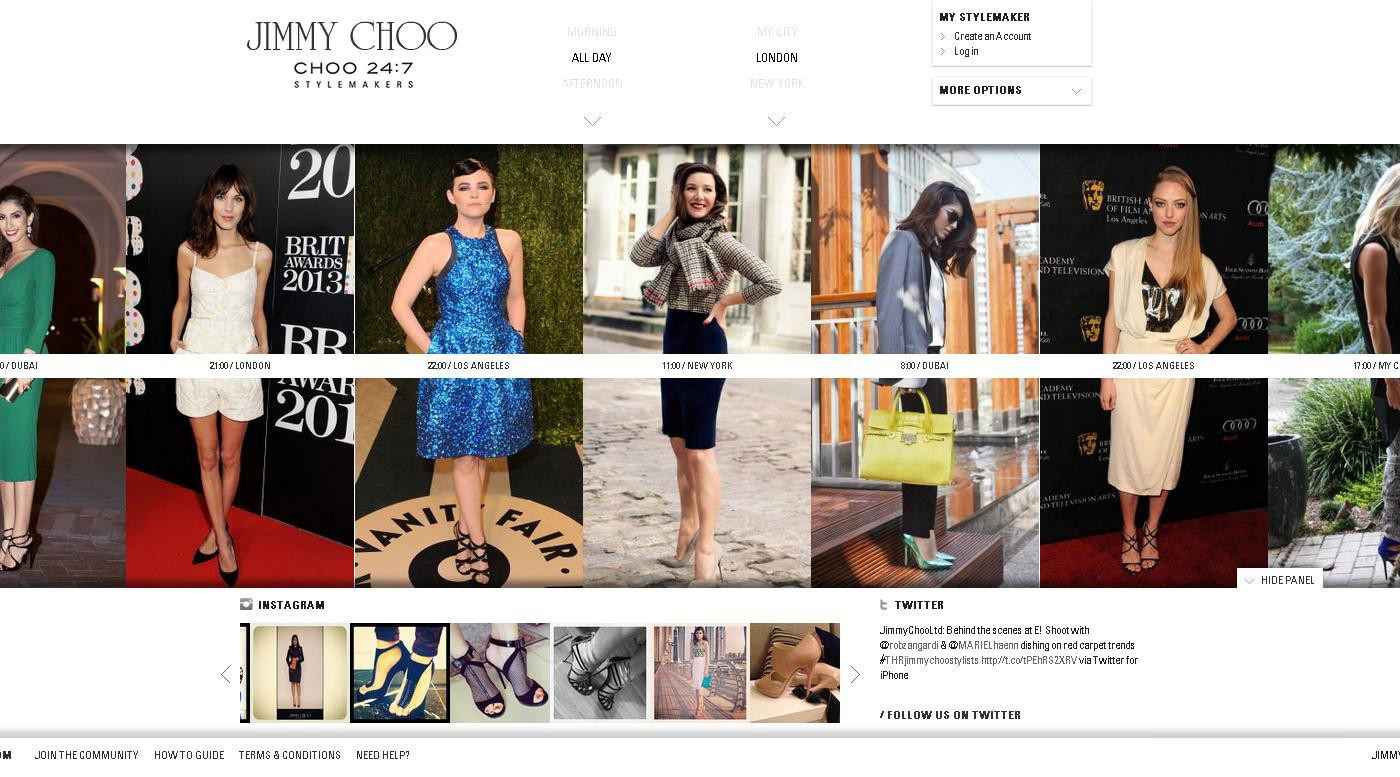Click the arrow beside Create an Account
This screenshot has height=777, width=1400.
tap(943, 36)
